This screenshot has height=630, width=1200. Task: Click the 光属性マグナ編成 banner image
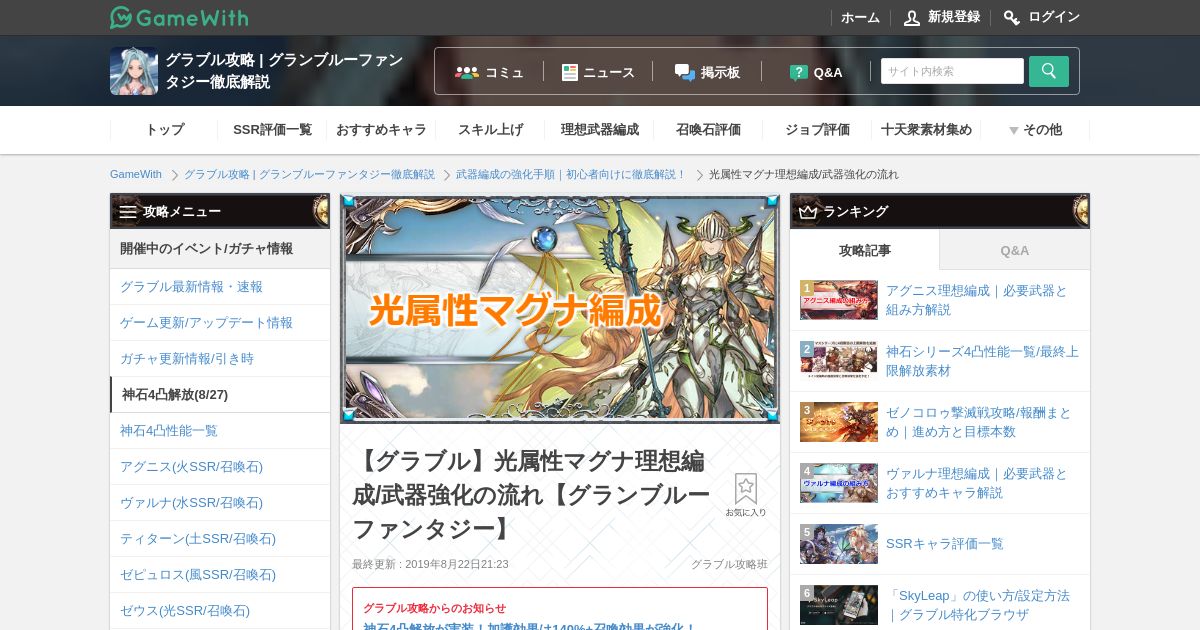pos(560,308)
